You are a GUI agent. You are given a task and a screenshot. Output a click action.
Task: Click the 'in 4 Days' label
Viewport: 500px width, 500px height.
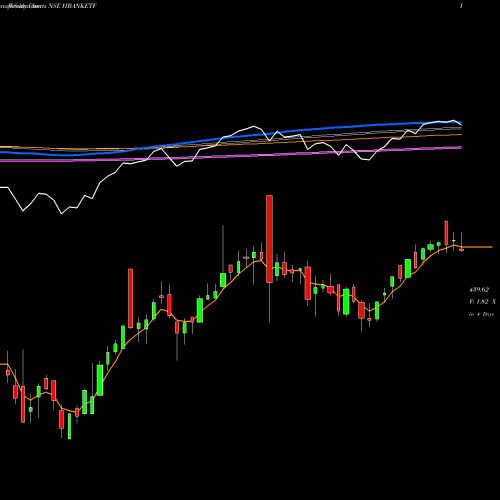(x=481, y=314)
